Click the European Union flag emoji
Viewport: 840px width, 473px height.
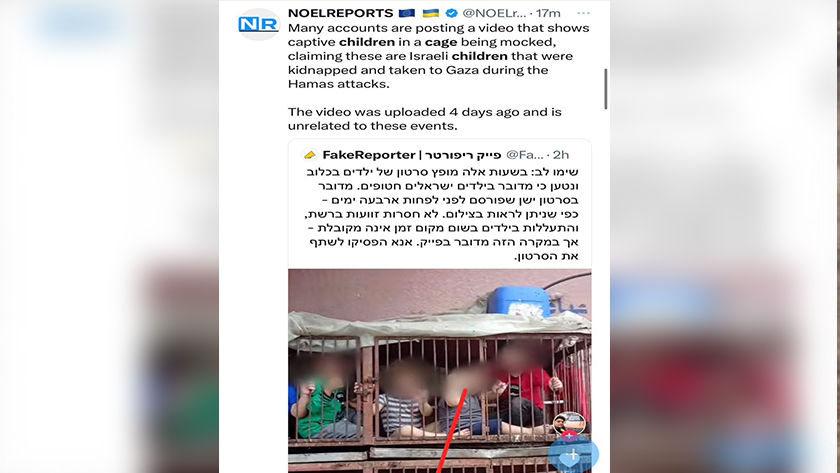click(x=407, y=13)
